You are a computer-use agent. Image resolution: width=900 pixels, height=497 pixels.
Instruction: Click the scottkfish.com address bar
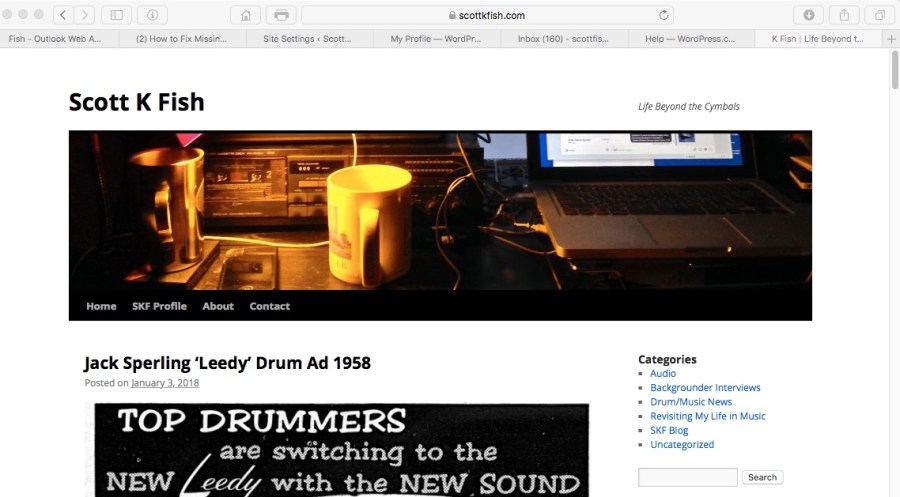point(485,15)
